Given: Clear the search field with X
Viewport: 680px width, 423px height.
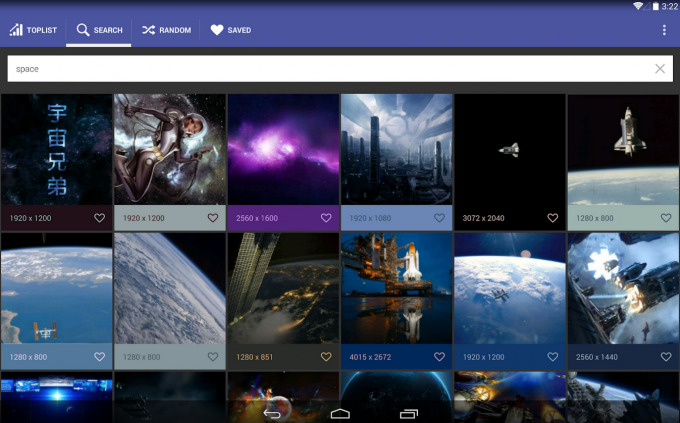Looking at the screenshot, I should [x=660, y=69].
